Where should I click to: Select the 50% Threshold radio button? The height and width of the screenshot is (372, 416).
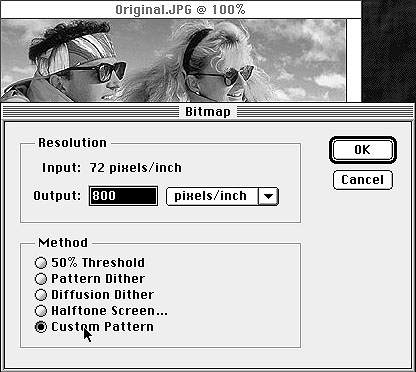point(41,263)
